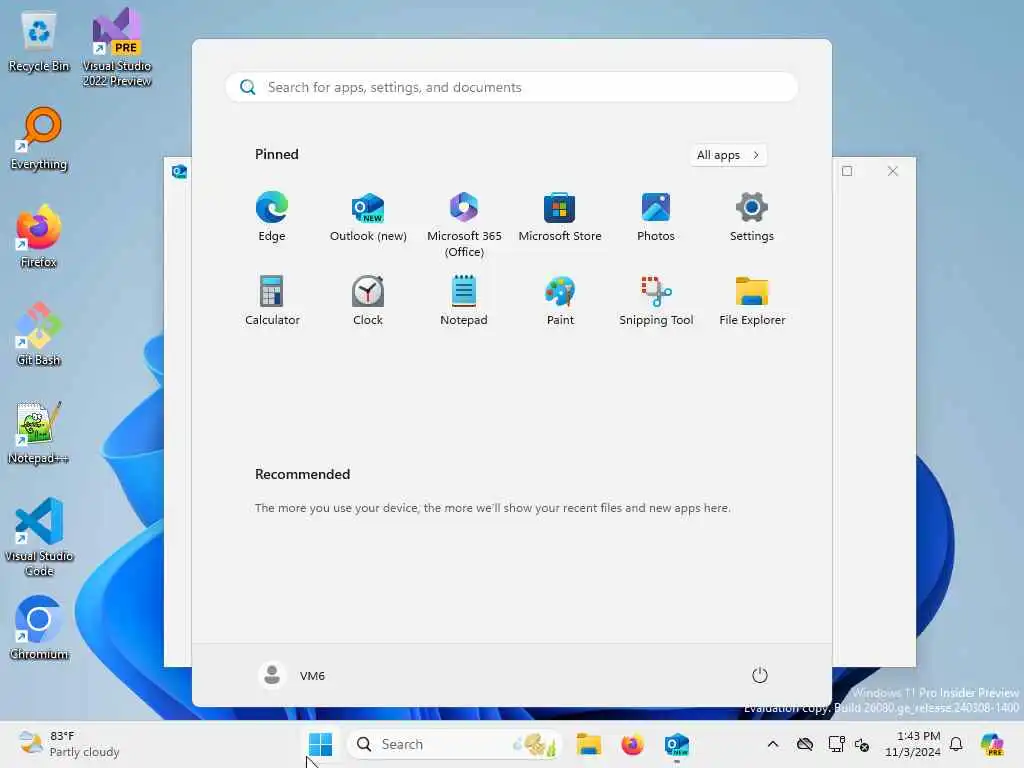
Task: Select Visual Studio 2022 Preview desktop shortcut
Action: pyautogui.click(x=117, y=47)
